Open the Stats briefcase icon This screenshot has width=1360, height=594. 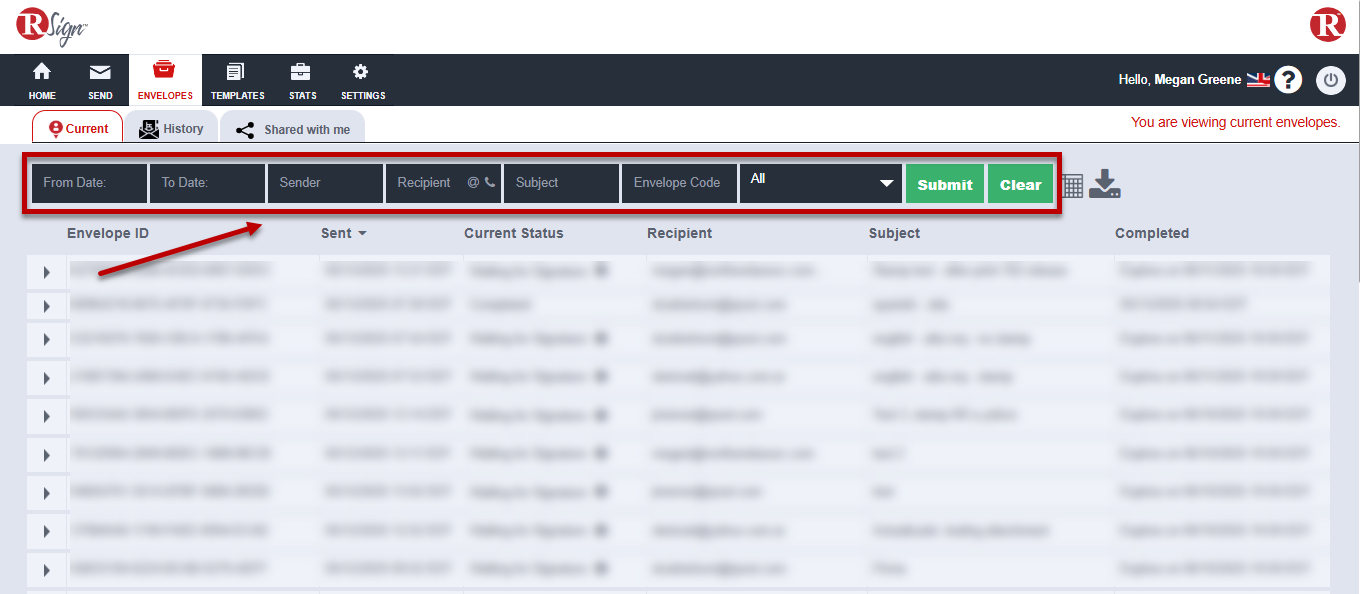click(x=301, y=72)
